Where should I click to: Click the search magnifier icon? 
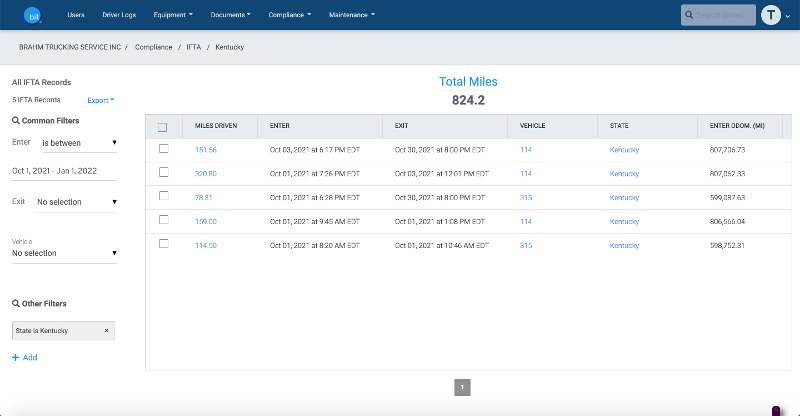[x=691, y=15]
